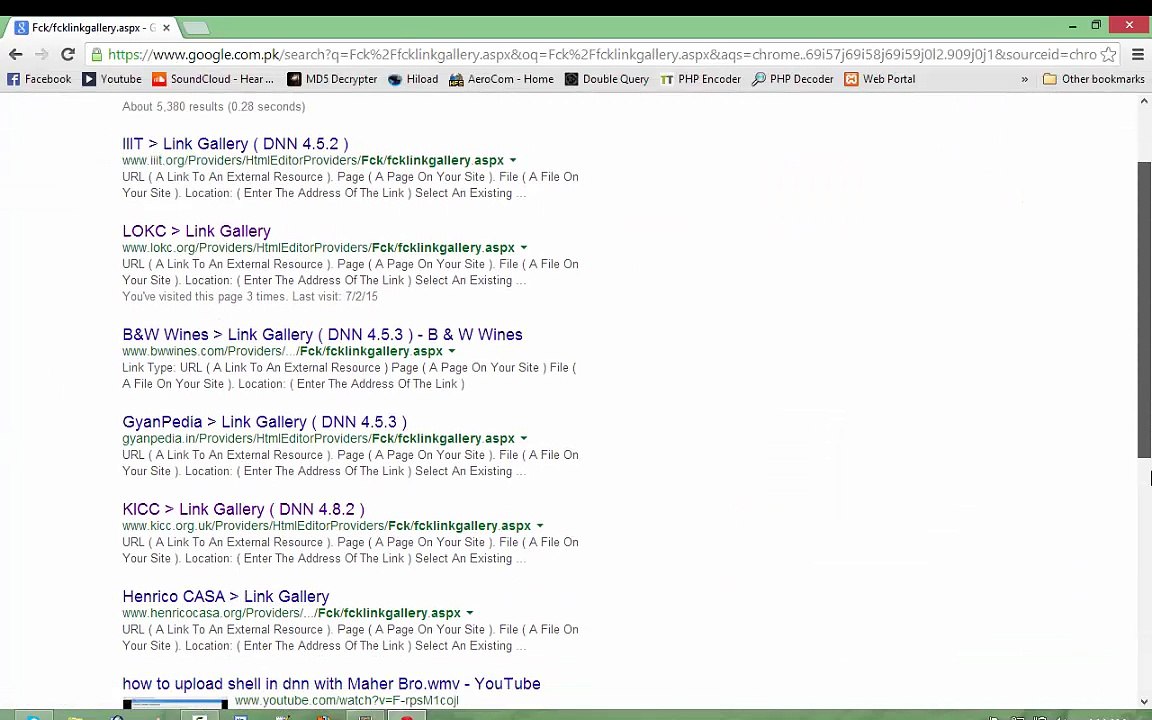Open the Youtube bookmark
This screenshot has height=720, width=1152.
coord(112,79)
